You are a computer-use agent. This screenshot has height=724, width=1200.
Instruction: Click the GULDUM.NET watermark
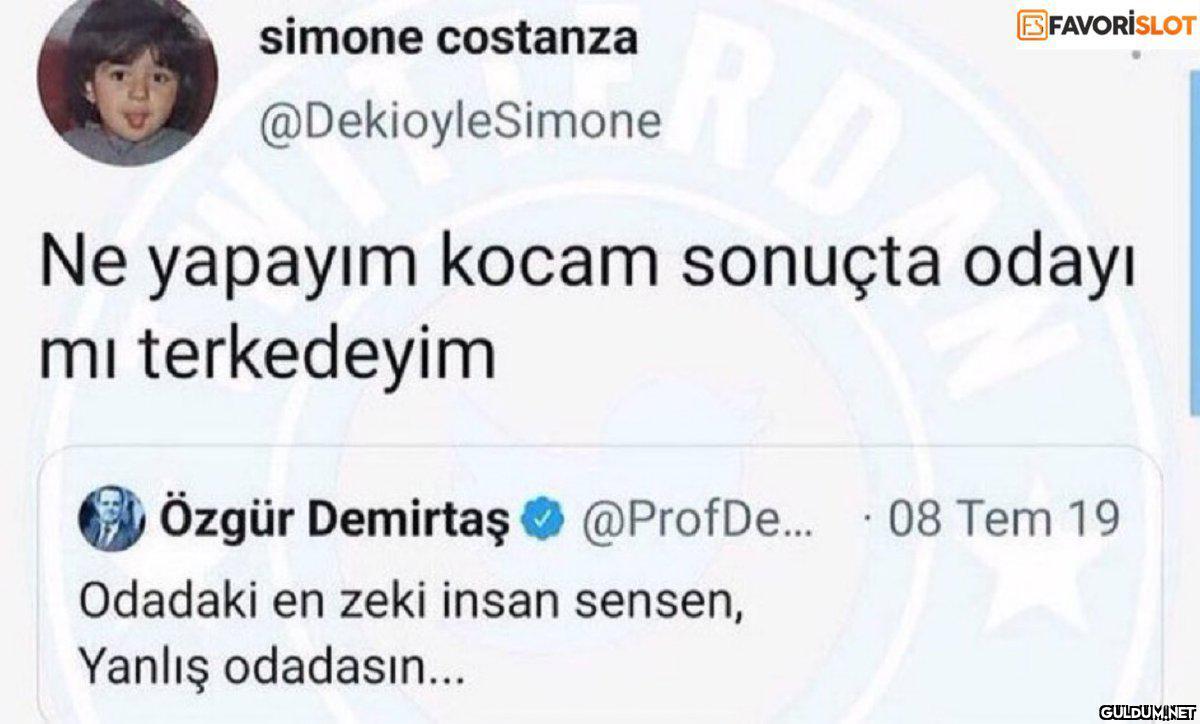(x=1148, y=712)
